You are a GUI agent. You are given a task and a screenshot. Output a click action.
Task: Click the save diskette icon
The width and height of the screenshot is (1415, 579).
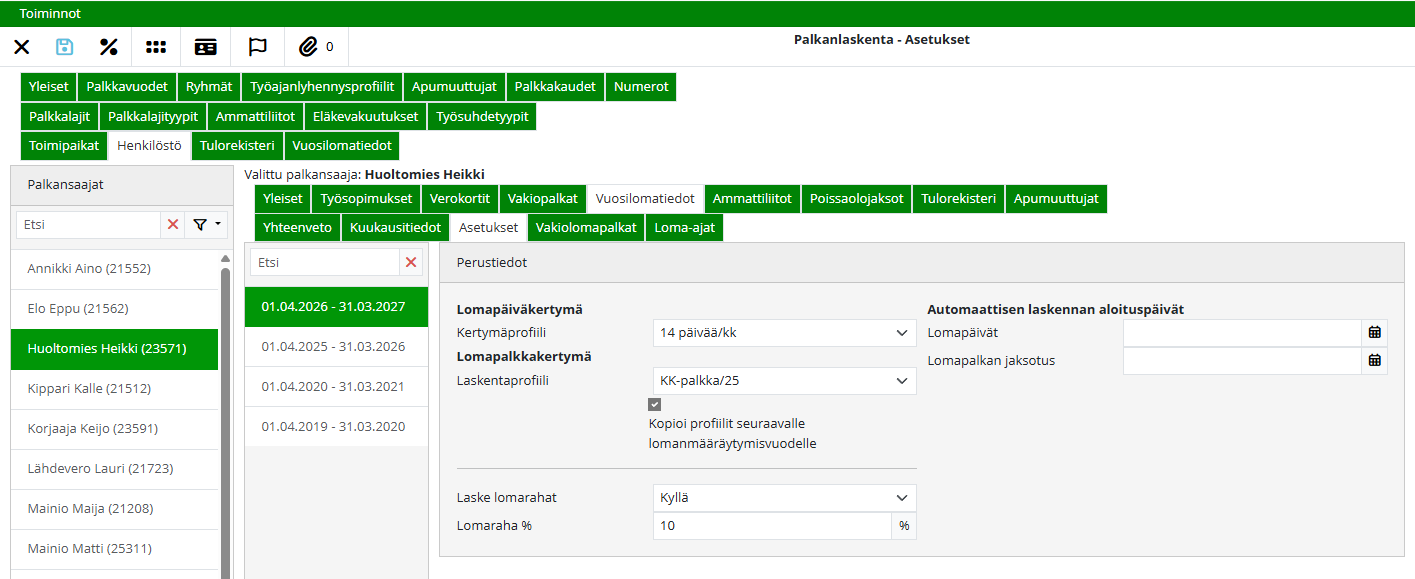(65, 46)
